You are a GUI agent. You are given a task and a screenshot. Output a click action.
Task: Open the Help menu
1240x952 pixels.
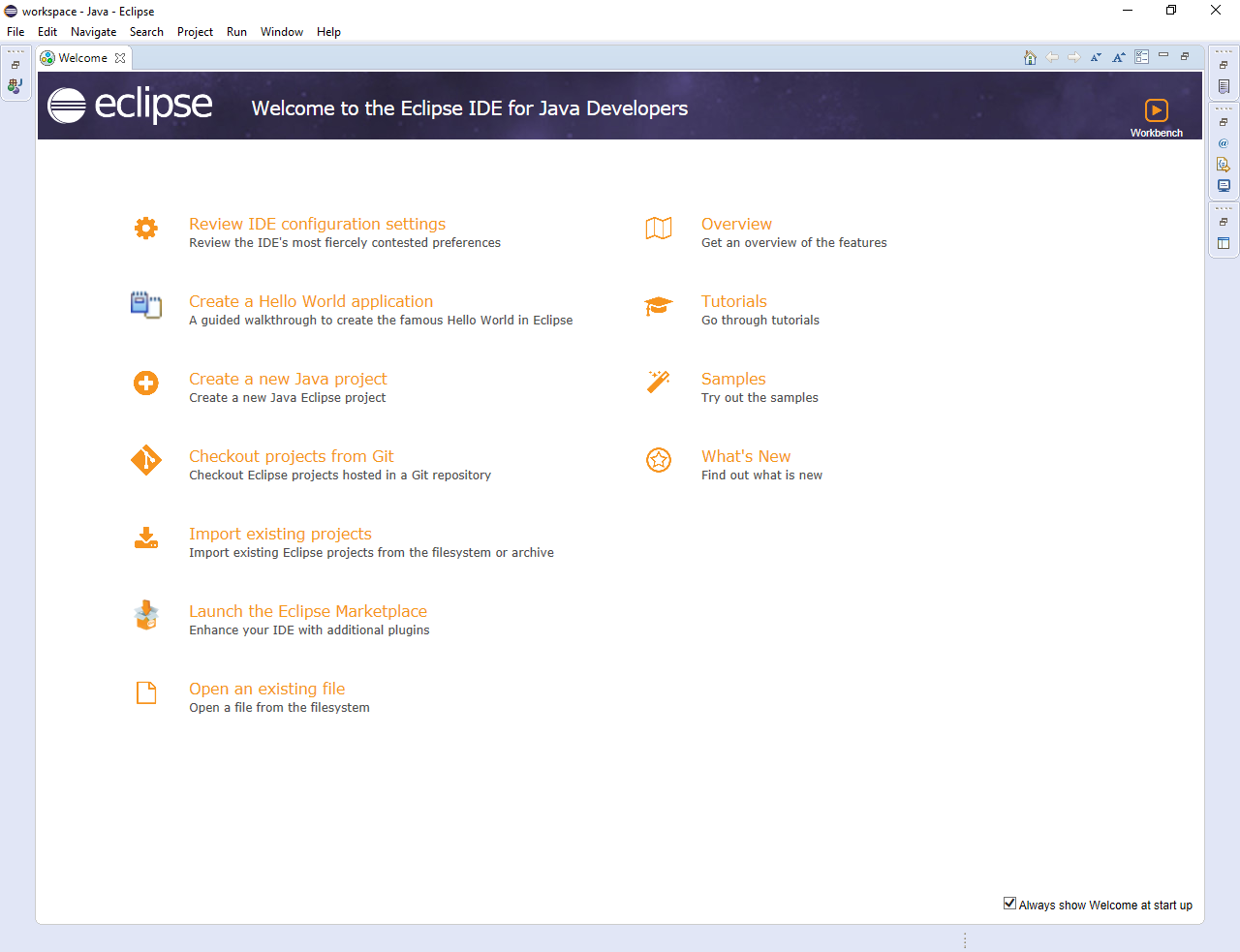click(328, 31)
